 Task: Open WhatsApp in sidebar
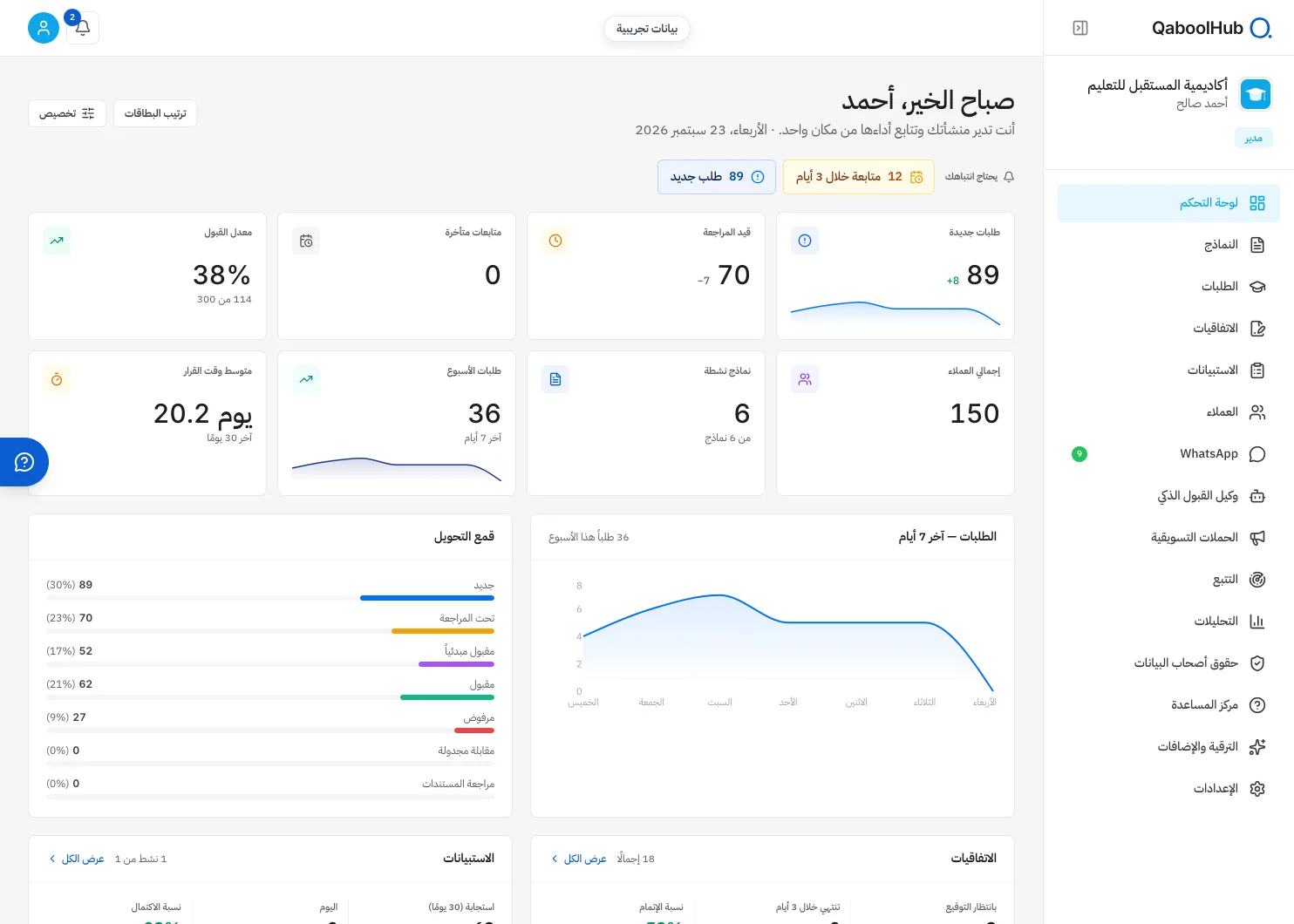coord(1168,454)
